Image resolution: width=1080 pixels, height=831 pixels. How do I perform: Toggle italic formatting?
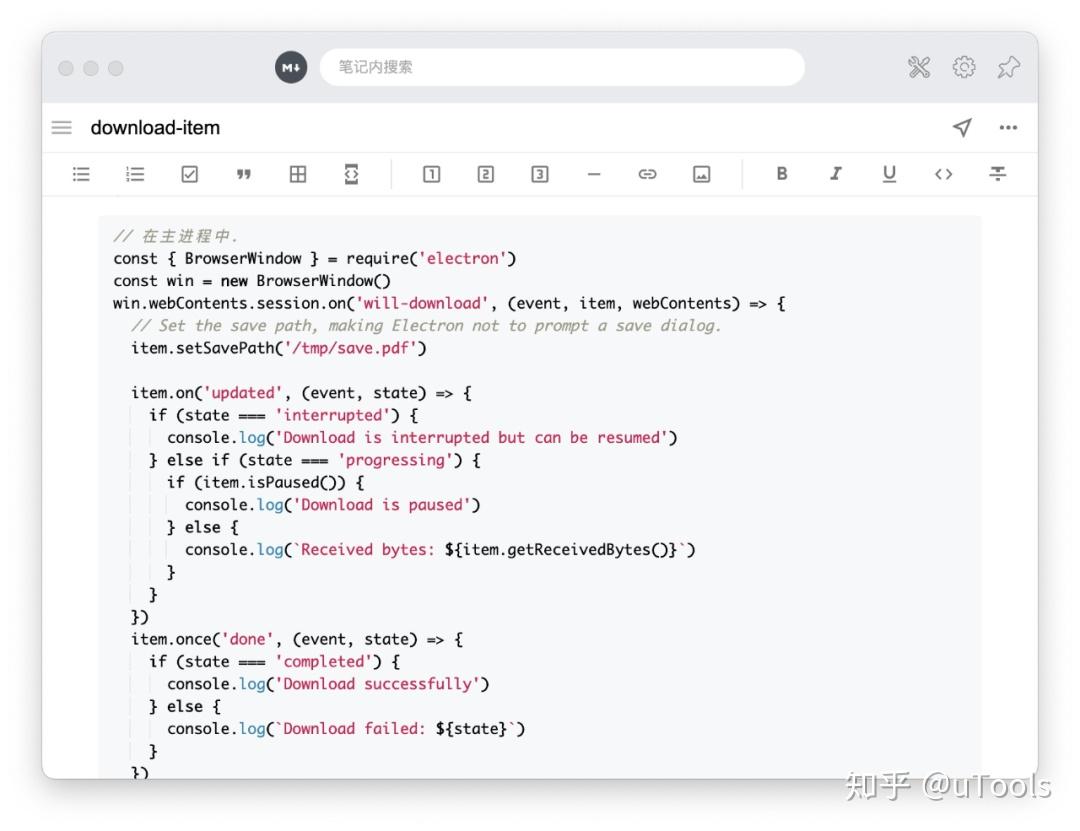click(x=836, y=173)
